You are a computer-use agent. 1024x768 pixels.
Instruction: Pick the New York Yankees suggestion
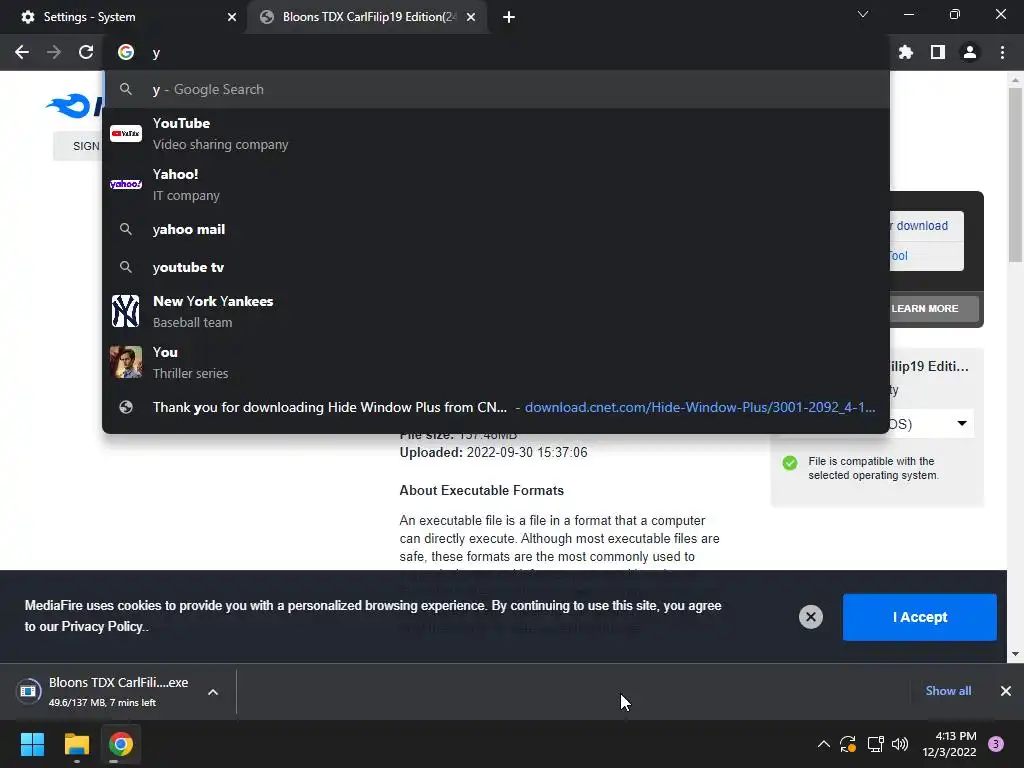click(x=496, y=311)
